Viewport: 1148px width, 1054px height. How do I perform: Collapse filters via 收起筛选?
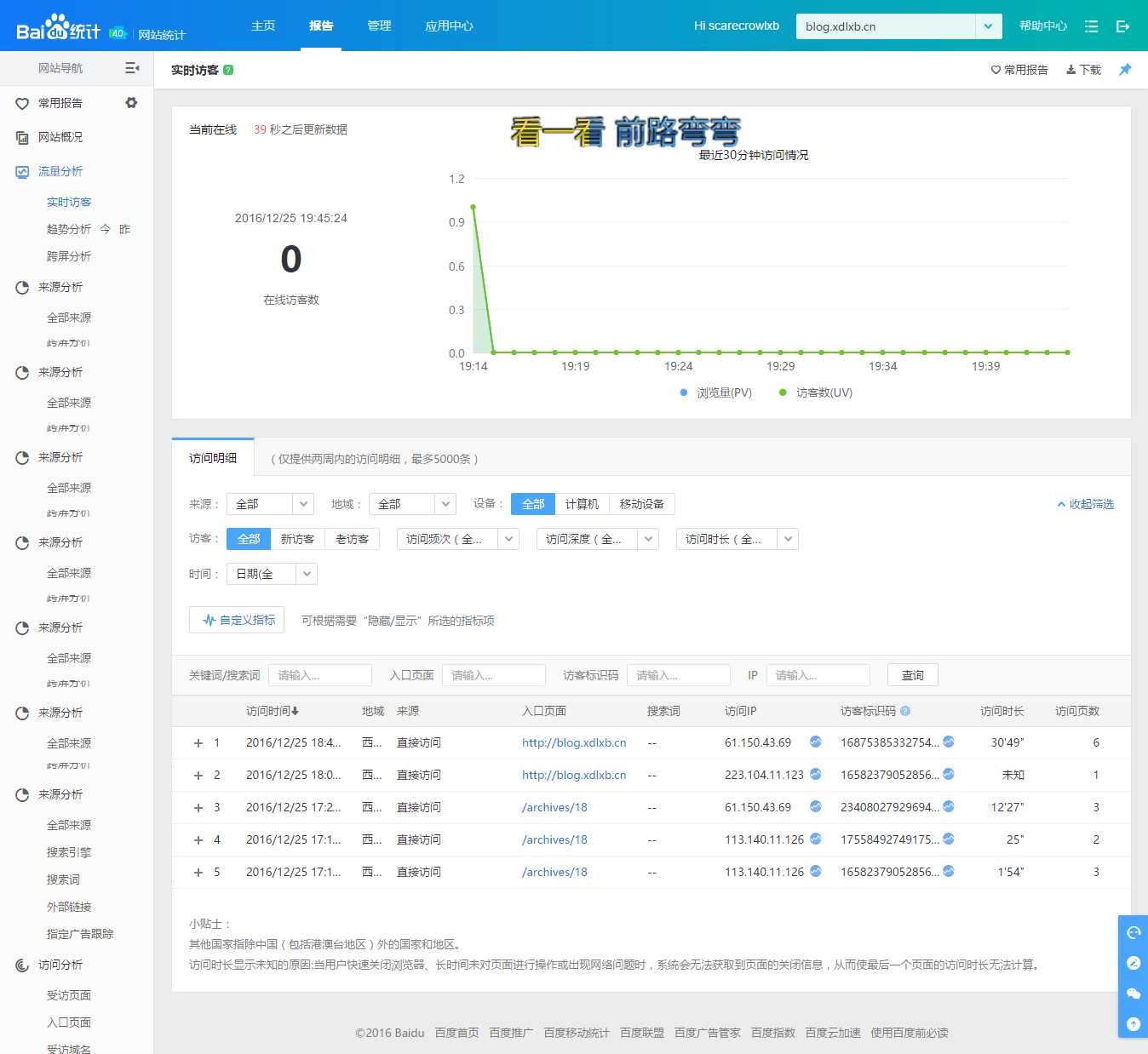[x=1086, y=504]
